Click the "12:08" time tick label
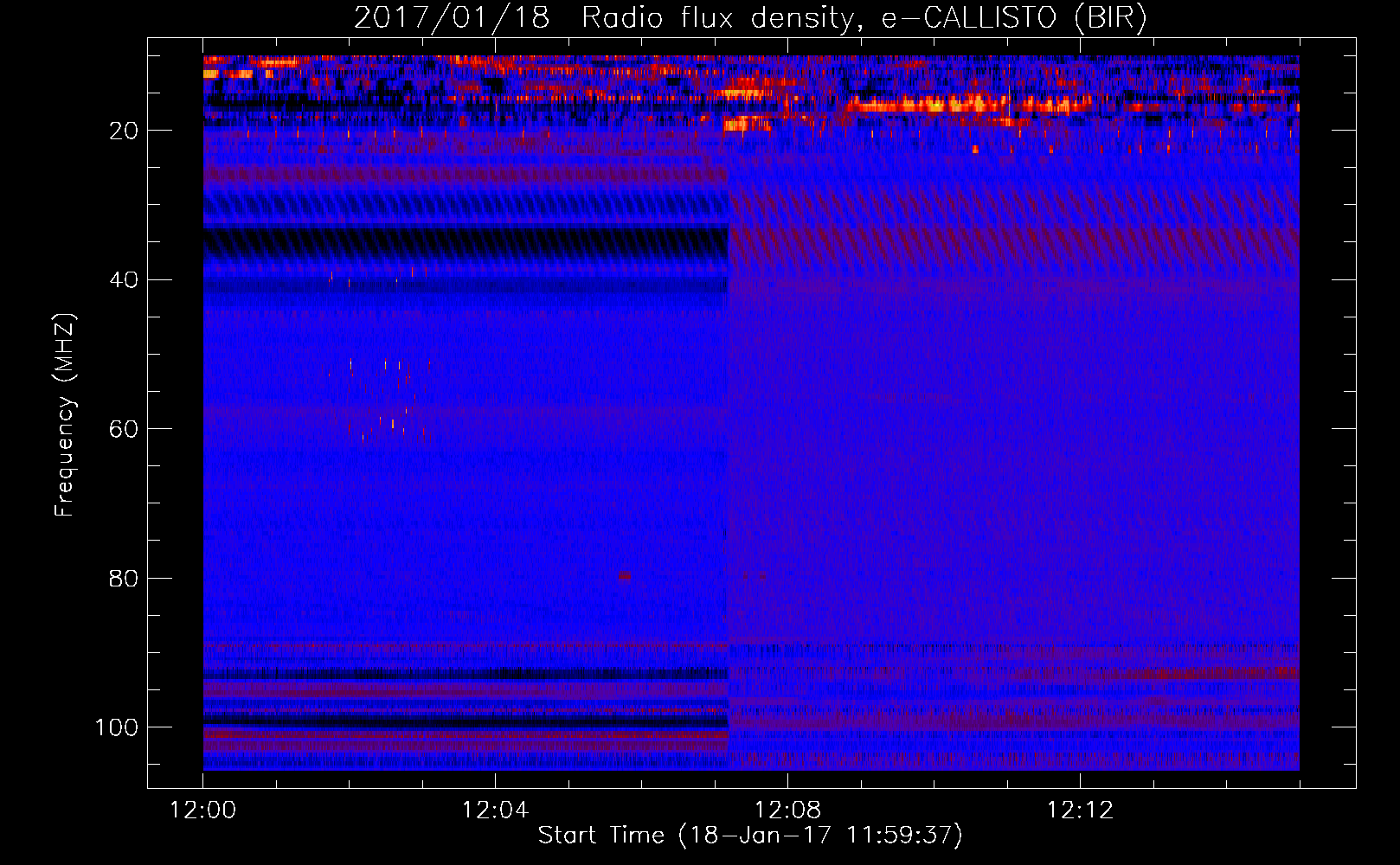The image size is (1400, 865). (787, 811)
